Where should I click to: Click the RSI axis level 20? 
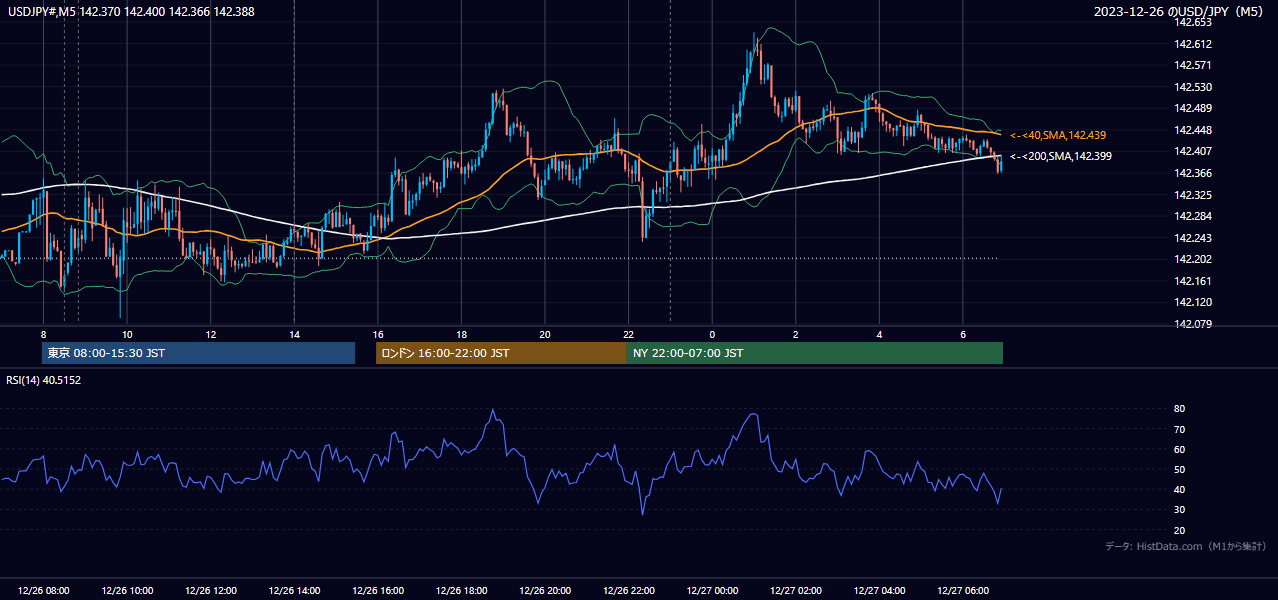[1179, 530]
